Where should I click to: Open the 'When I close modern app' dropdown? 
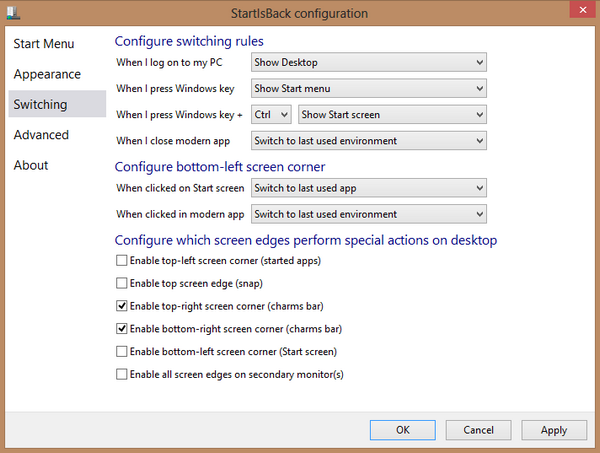pos(368,140)
